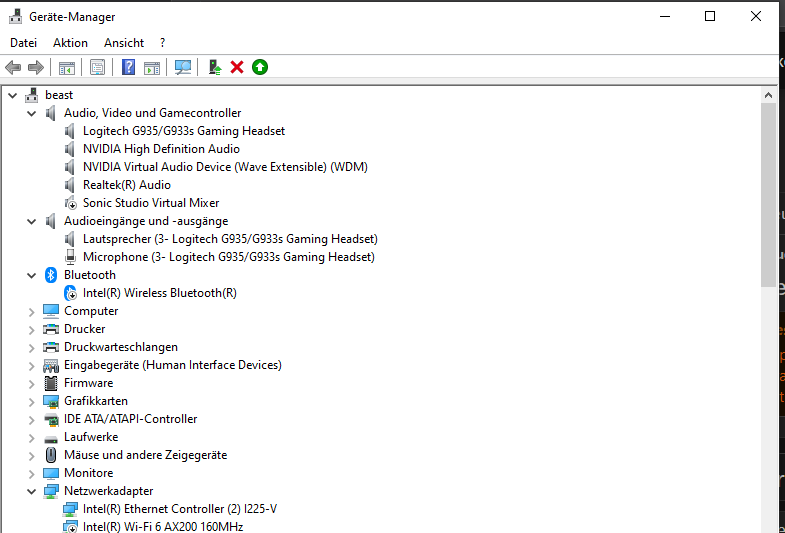The height and width of the screenshot is (533, 785).
Task: Collapse Audio, Video und Gamecontroller category
Action: [x=32, y=114]
